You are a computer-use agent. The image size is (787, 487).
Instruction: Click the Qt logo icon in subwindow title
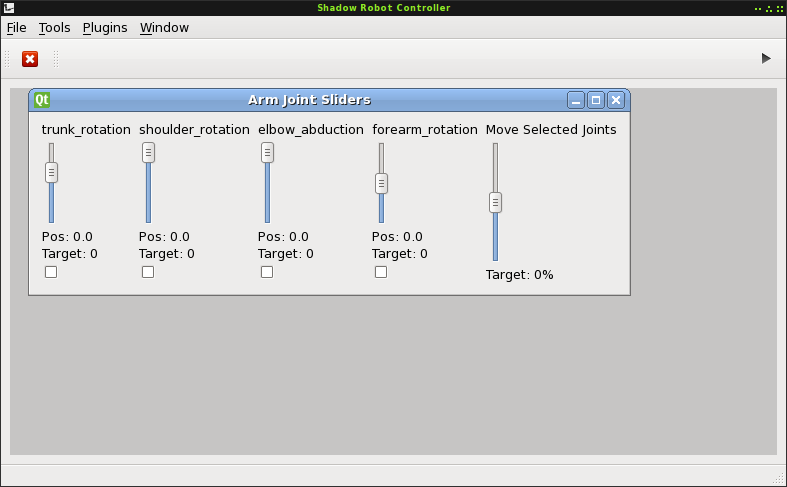click(x=42, y=100)
